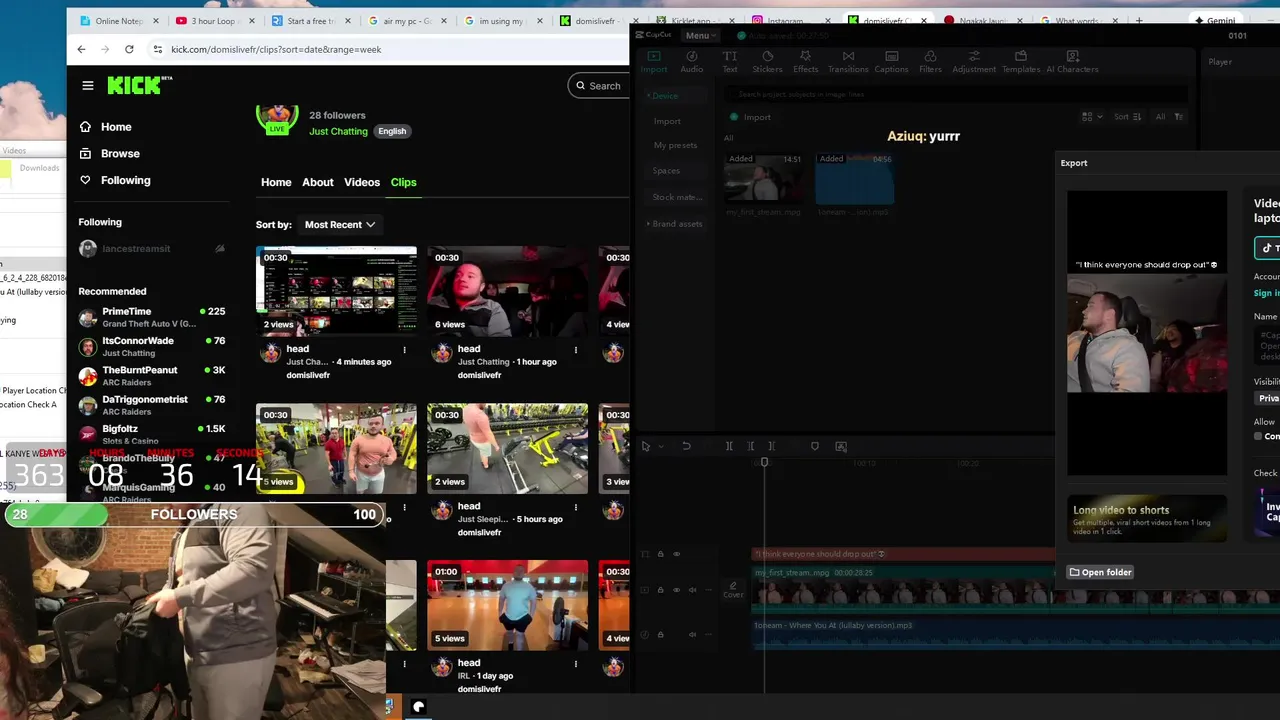Image resolution: width=1280 pixels, height=720 pixels.
Task: Lock the caption text track
Action: [660, 554]
